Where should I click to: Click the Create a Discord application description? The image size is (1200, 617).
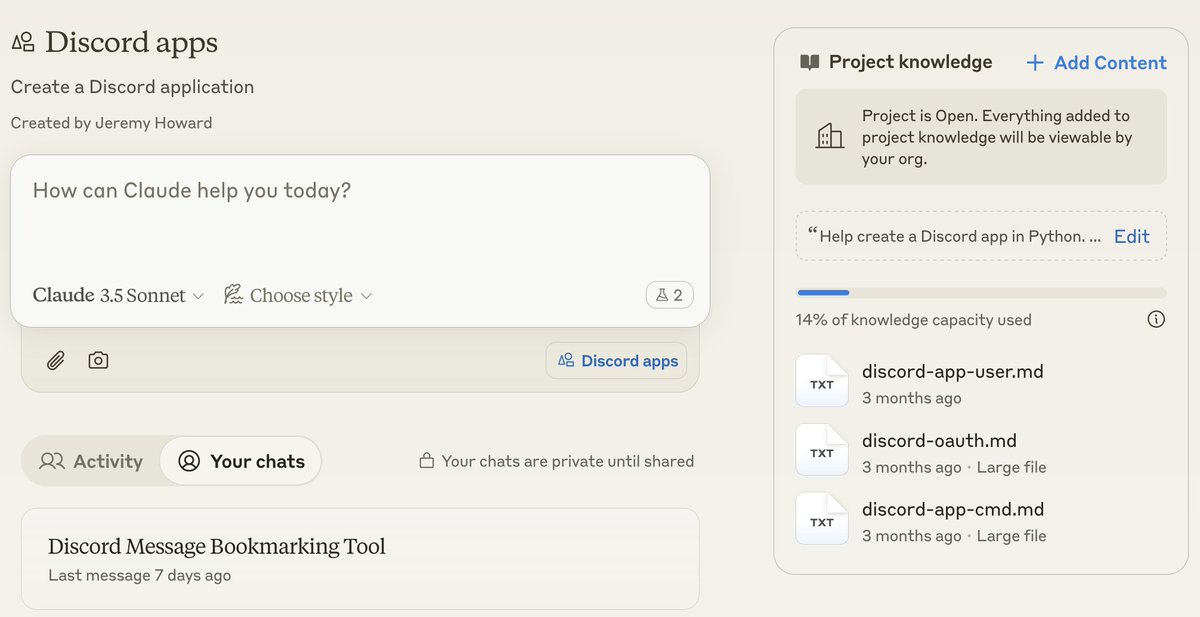(x=132, y=87)
